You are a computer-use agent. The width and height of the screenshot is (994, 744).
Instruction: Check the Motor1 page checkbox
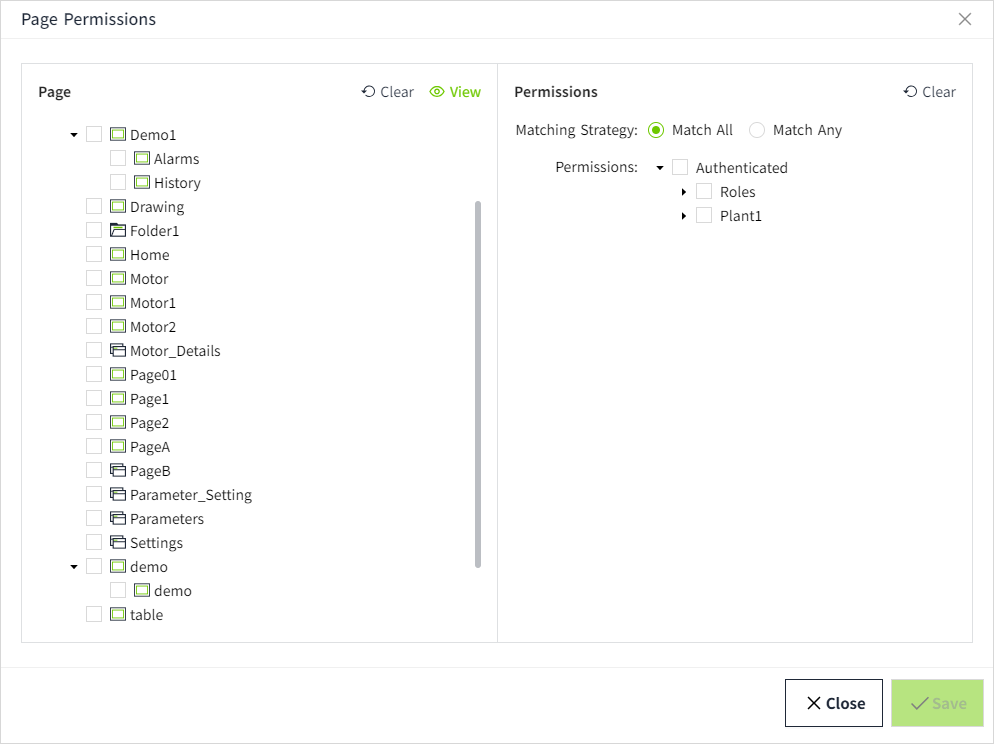click(94, 303)
